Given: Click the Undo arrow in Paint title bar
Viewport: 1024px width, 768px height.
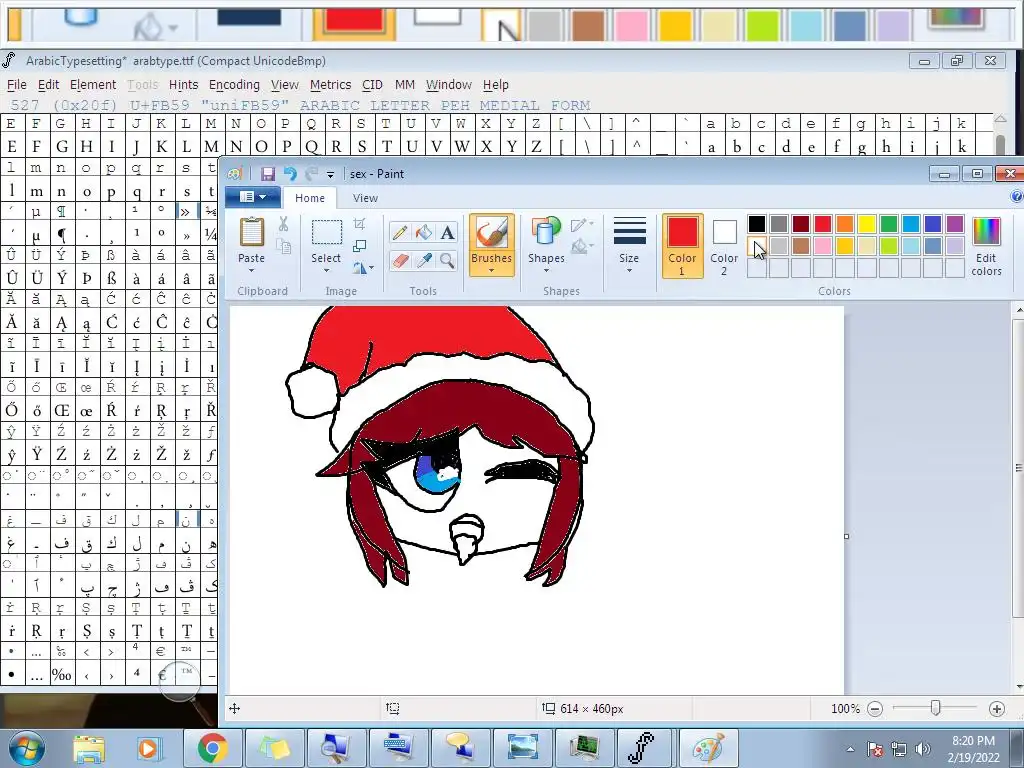Looking at the screenshot, I should [290, 174].
